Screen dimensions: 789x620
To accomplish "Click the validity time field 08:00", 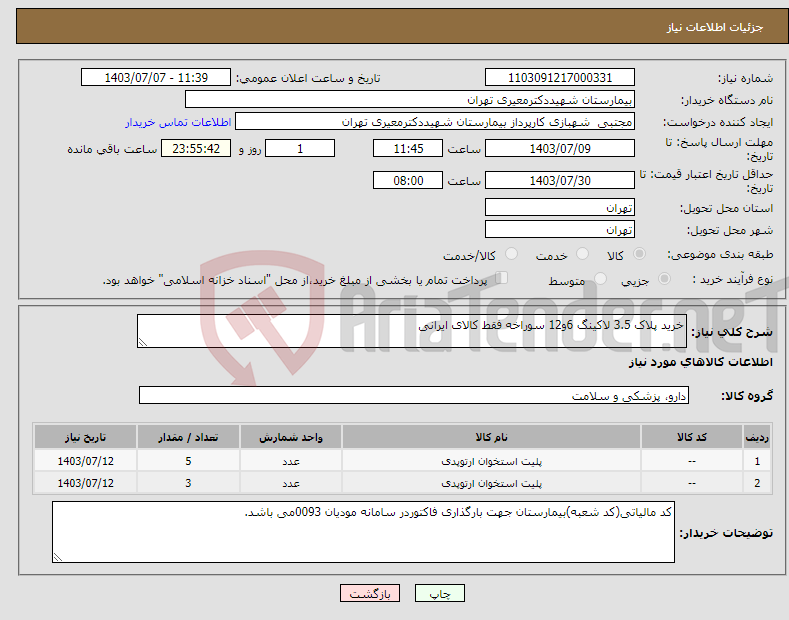I will coord(408,180).
